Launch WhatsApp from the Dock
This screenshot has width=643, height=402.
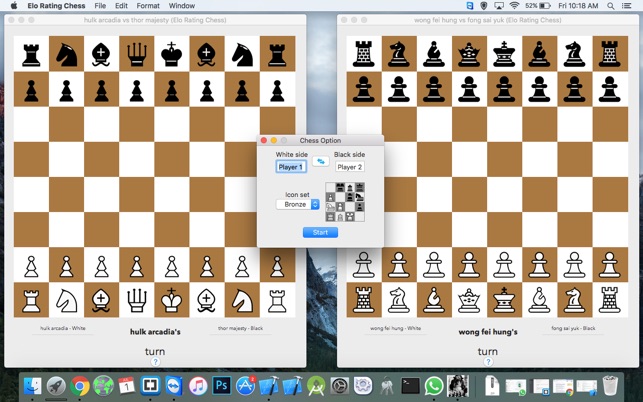coord(434,386)
